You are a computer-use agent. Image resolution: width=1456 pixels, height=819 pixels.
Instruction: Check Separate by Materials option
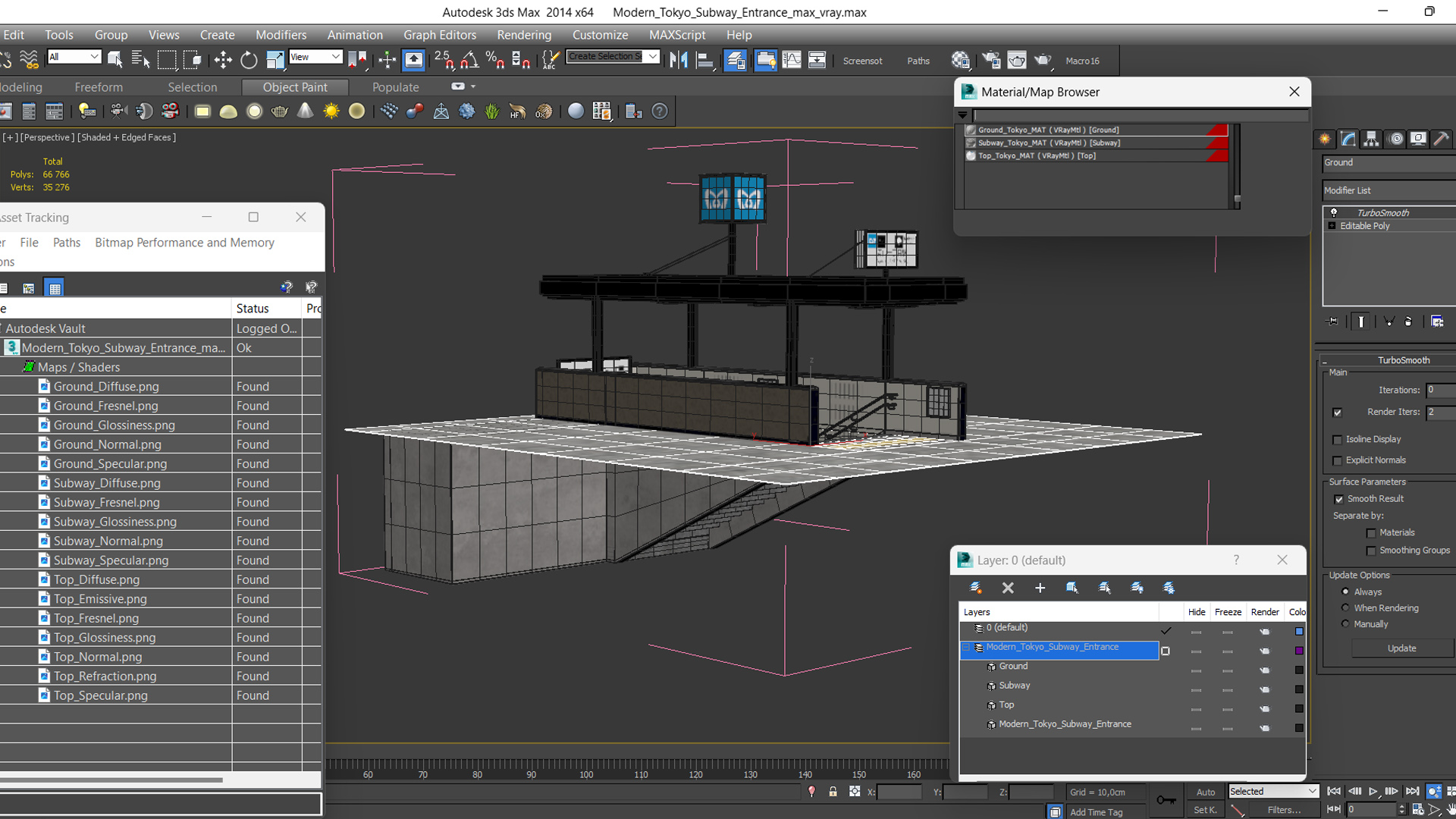[1371, 533]
